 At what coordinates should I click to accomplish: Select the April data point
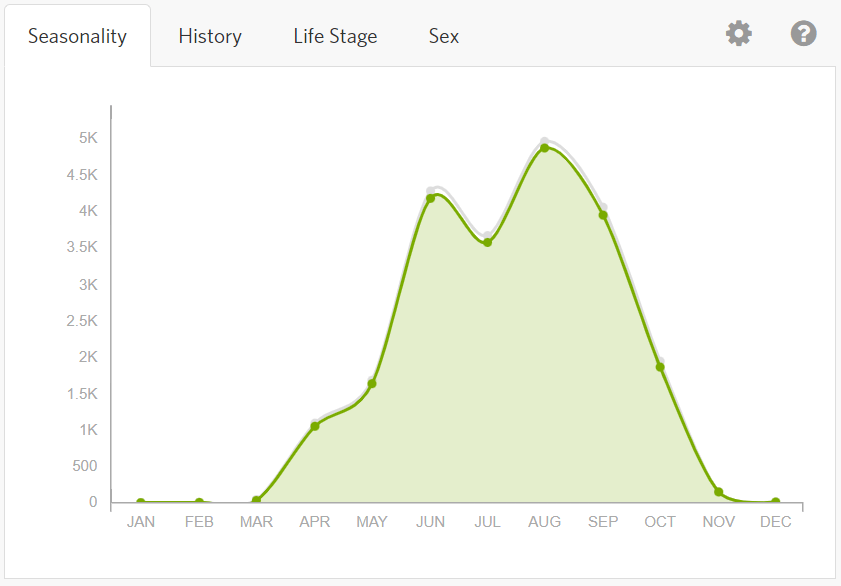tap(315, 426)
